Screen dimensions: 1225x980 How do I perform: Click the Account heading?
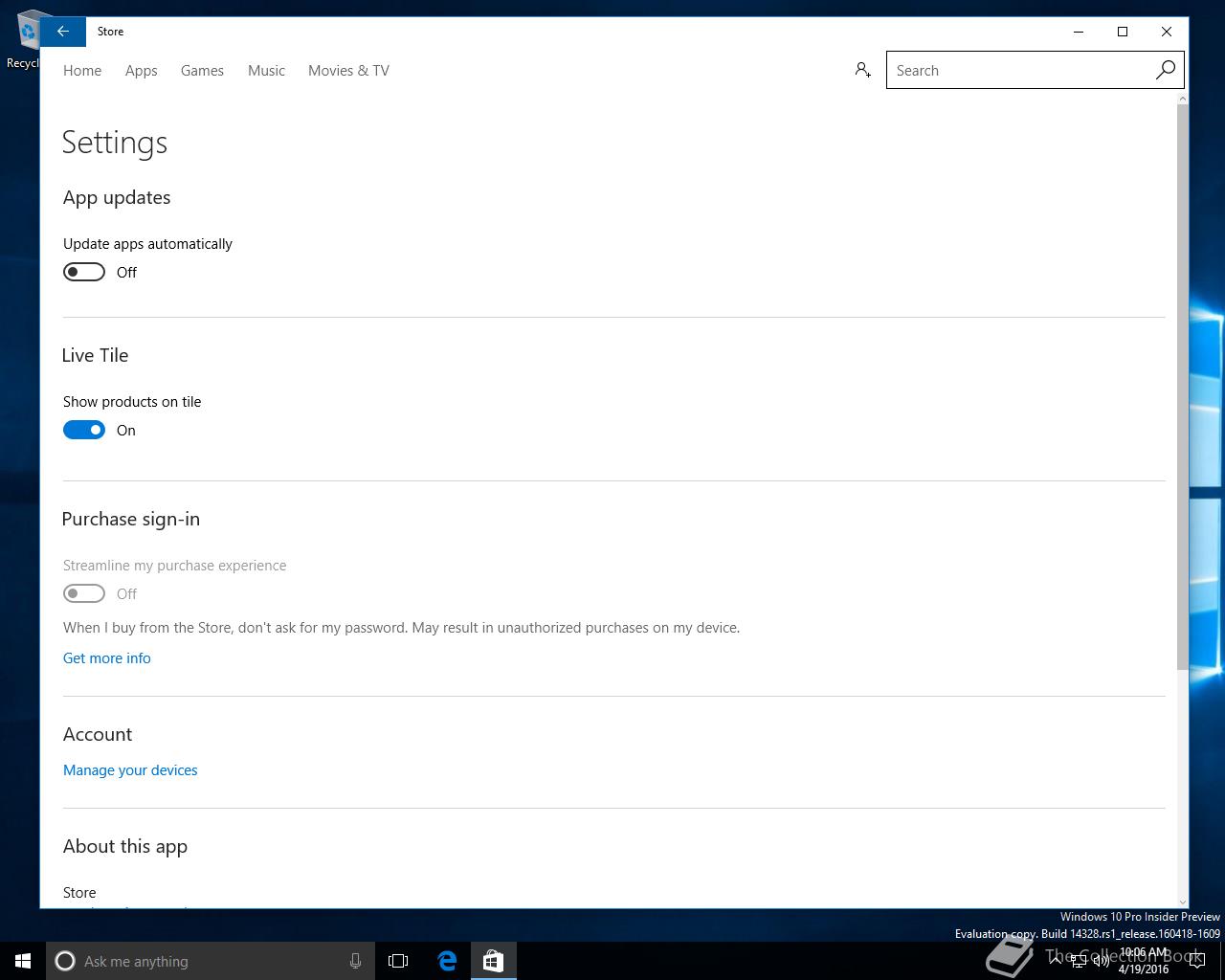[x=98, y=734]
